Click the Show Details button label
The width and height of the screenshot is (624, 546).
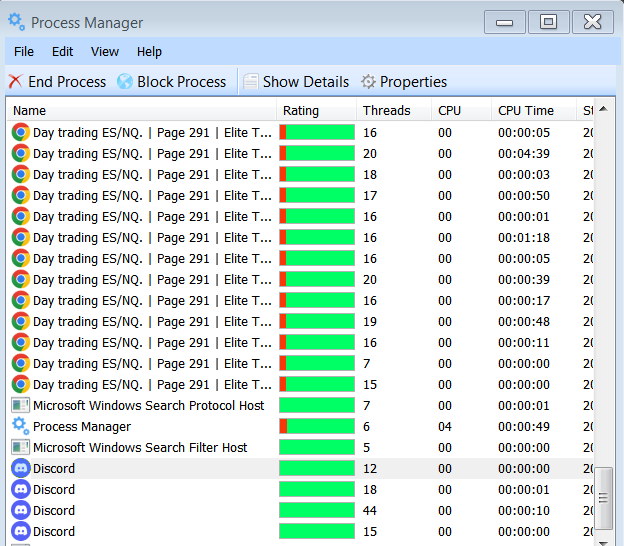(x=306, y=82)
